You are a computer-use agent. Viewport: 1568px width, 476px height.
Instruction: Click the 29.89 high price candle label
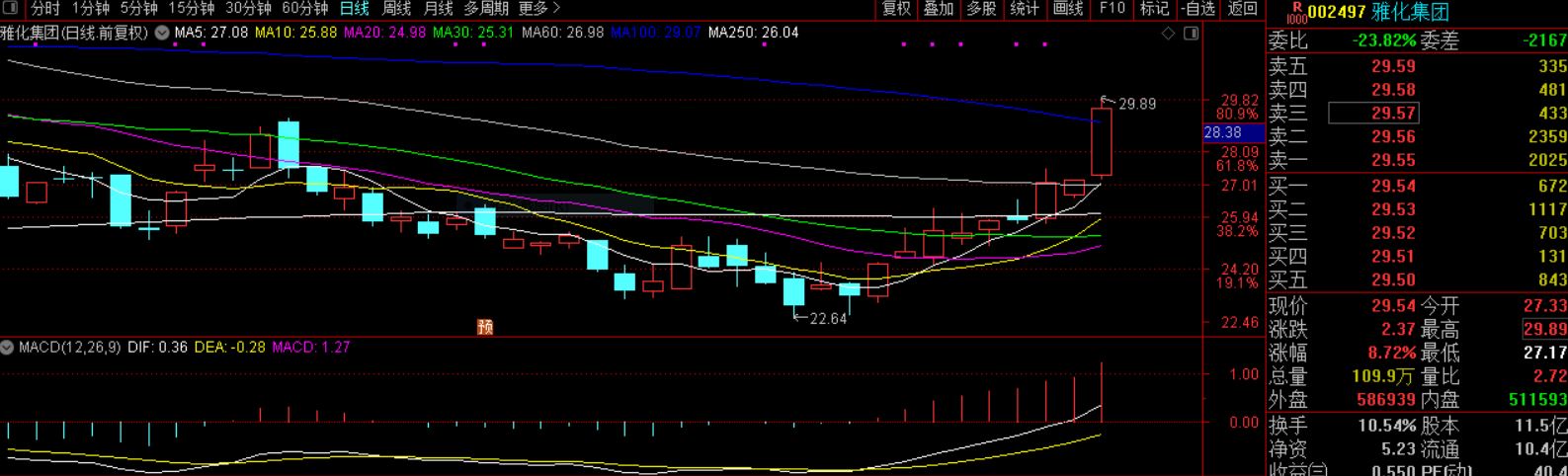click(x=1136, y=104)
